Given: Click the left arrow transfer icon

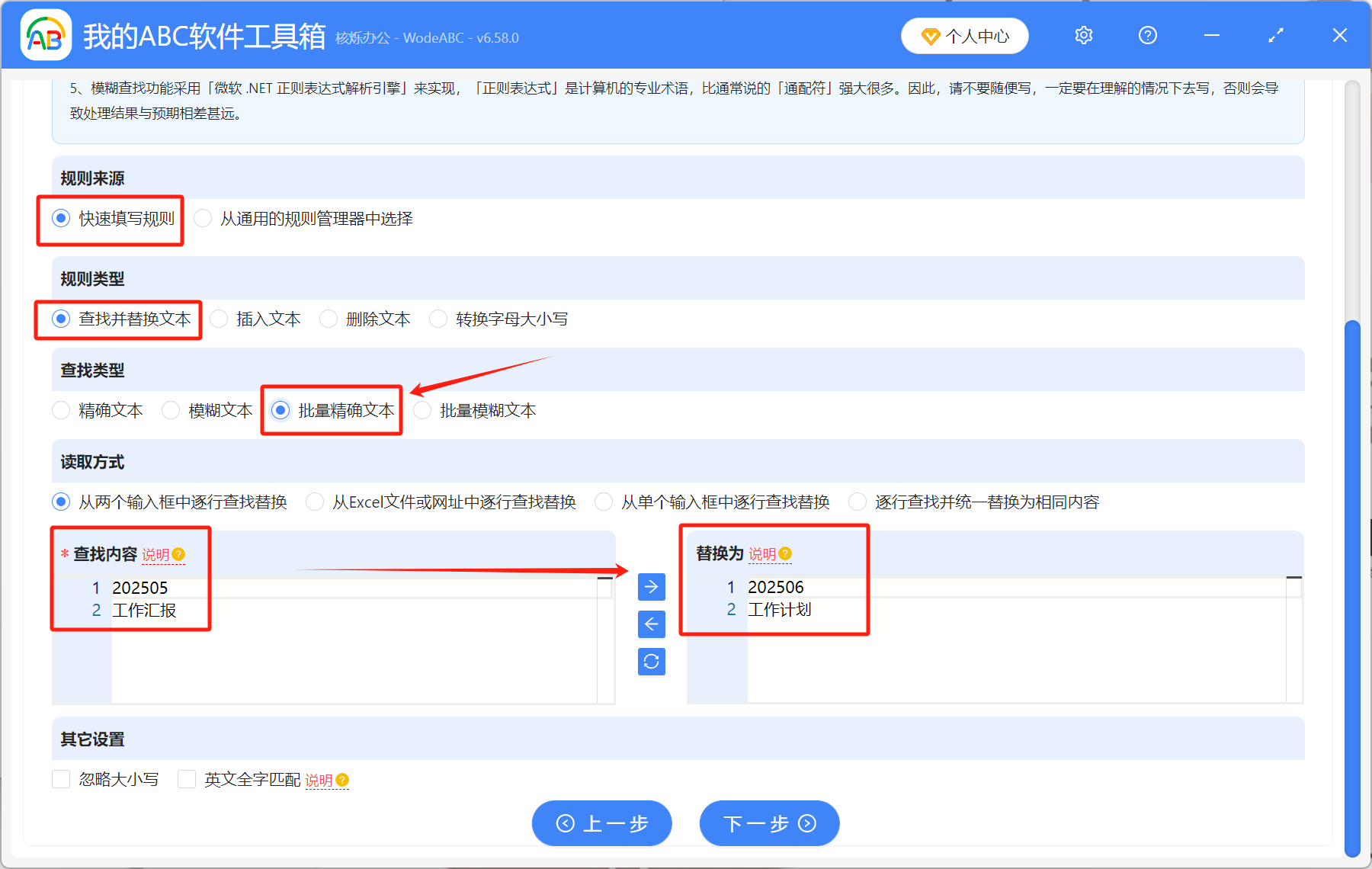Looking at the screenshot, I should (651, 624).
